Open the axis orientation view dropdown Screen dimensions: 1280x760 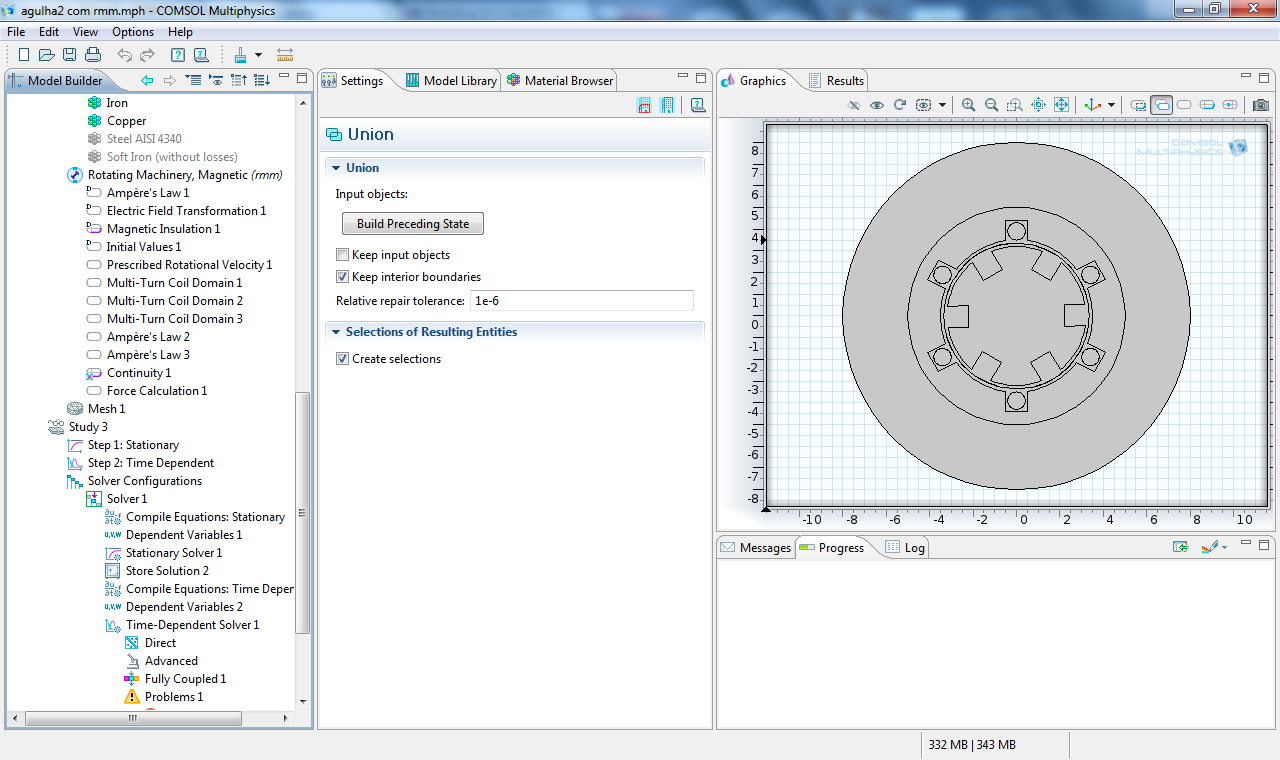click(x=1111, y=105)
